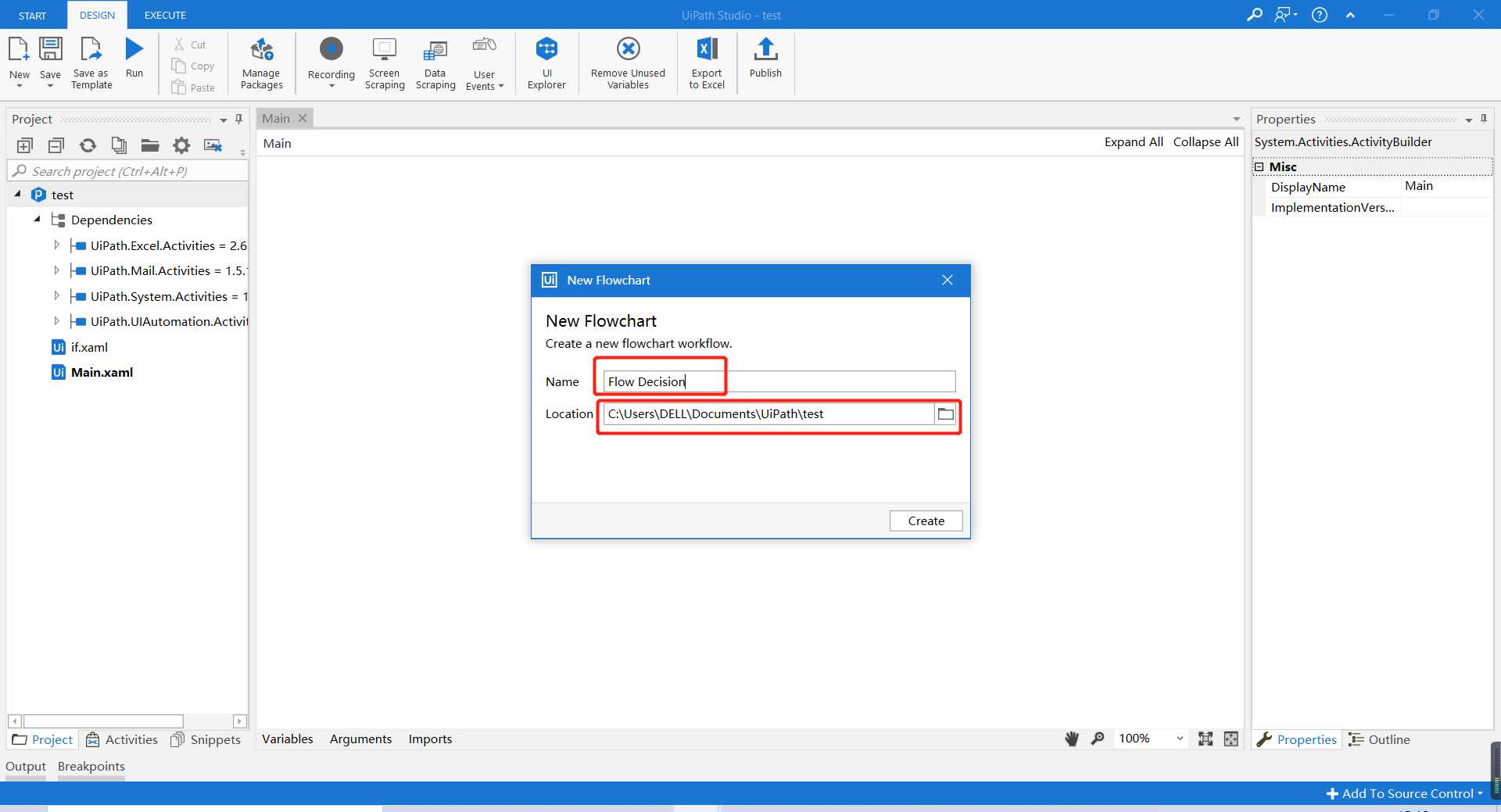1501x812 pixels.
Task: Expand UiPath.Excel.Activities dependency
Action: (x=56, y=245)
